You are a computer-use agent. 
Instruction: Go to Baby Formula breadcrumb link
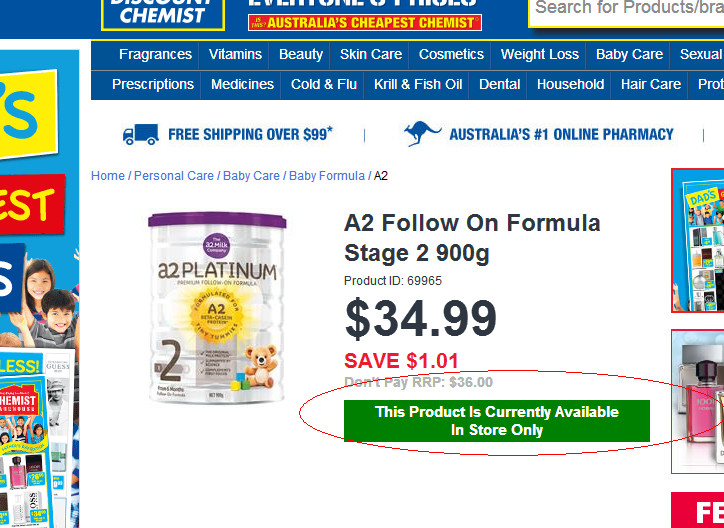[x=326, y=176]
